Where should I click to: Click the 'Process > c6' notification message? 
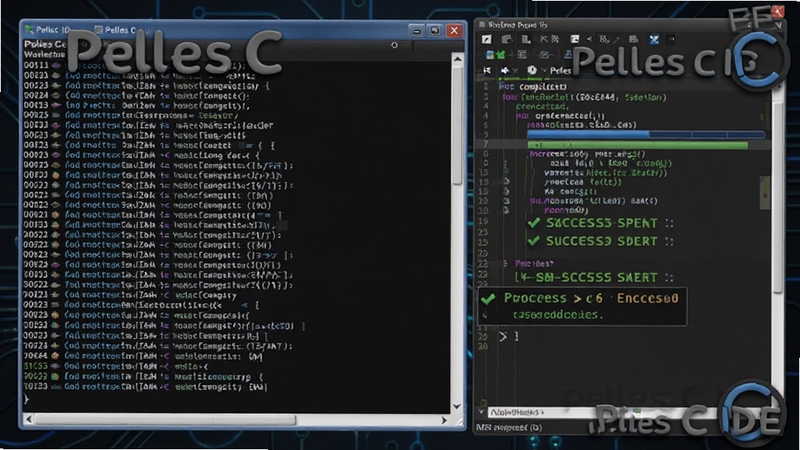(582, 306)
